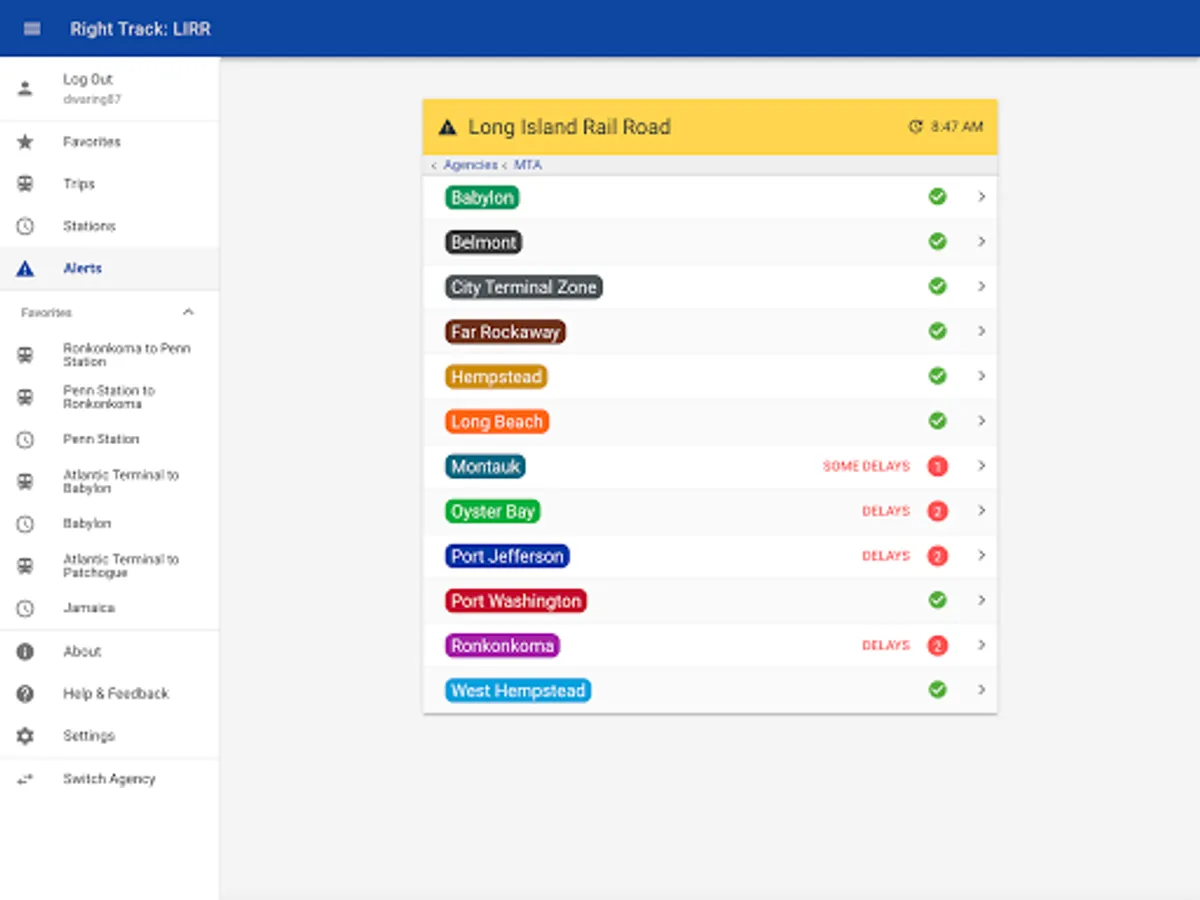
Task: Click the Settings gear icon
Action: tap(25, 736)
